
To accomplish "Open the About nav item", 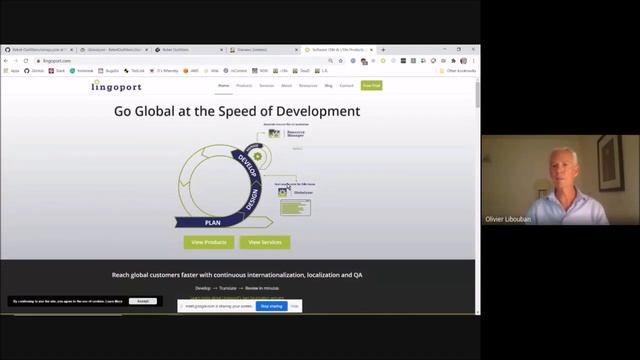I will pos(287,86).
